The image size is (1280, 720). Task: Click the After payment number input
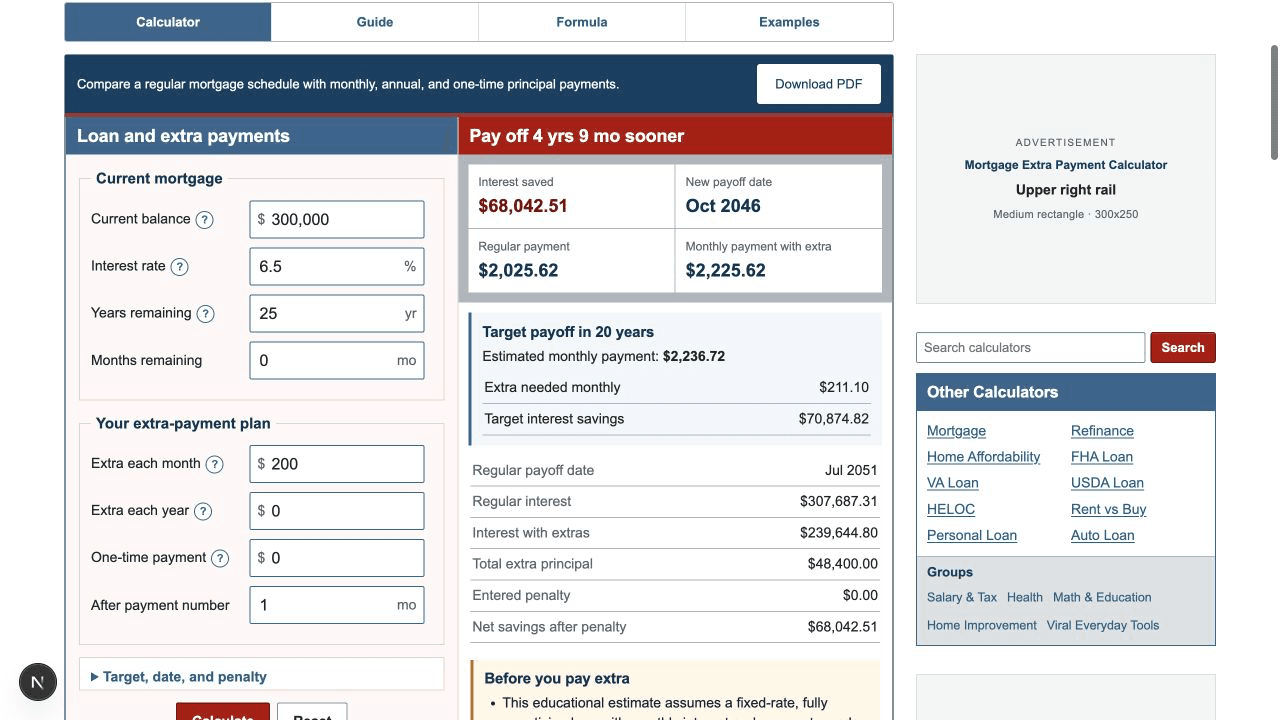337,605
